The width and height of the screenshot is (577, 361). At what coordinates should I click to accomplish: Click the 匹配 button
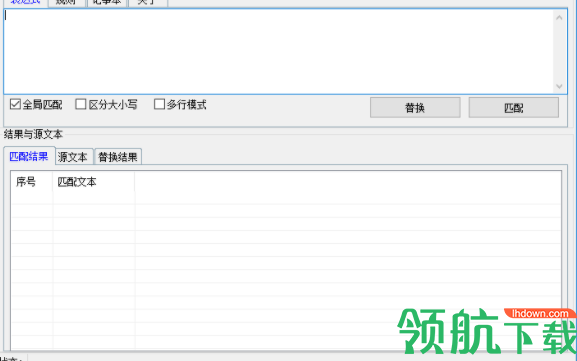(514, 108)
